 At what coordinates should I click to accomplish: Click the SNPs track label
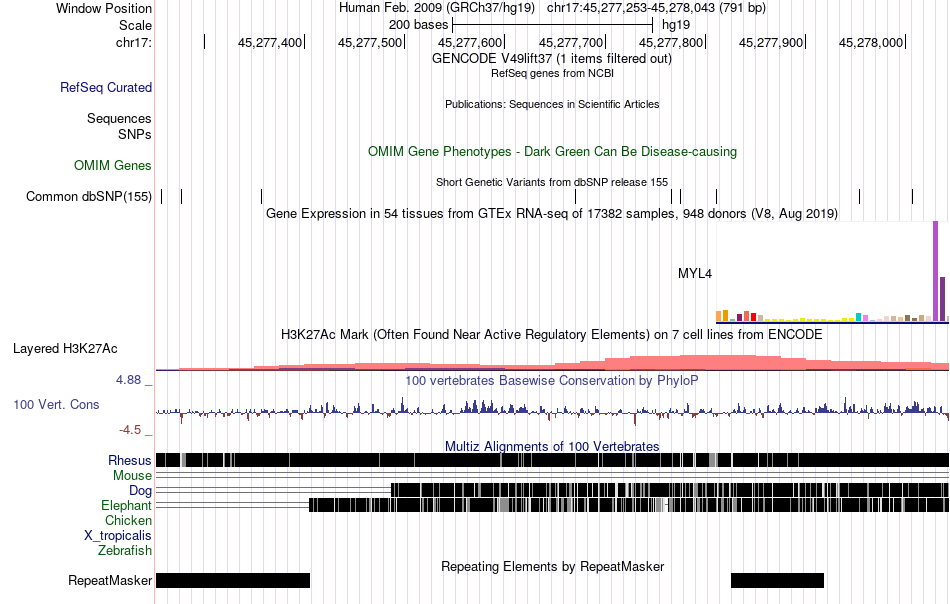135,134
